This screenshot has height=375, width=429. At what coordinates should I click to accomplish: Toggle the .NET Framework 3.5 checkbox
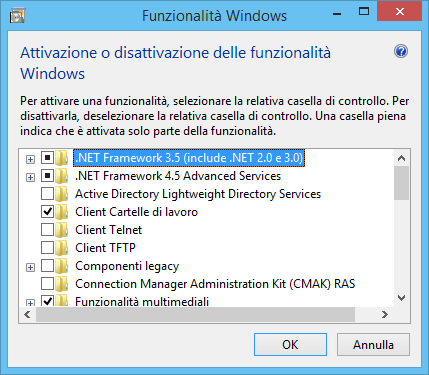coord(47,158)
